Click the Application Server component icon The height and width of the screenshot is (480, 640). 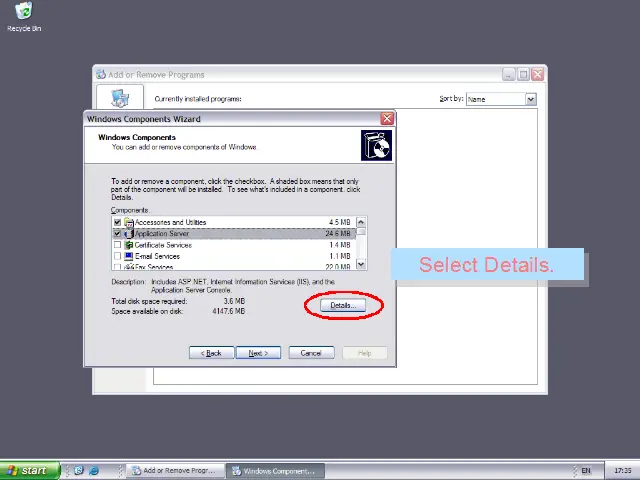point(129,234)
